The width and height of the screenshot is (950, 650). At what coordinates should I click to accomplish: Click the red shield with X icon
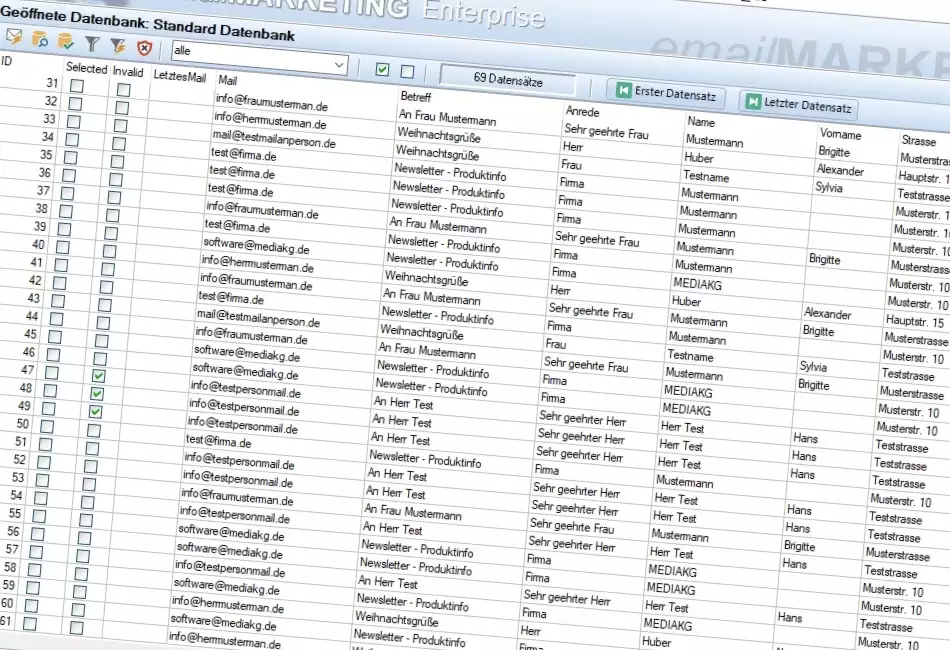[144, 47]
